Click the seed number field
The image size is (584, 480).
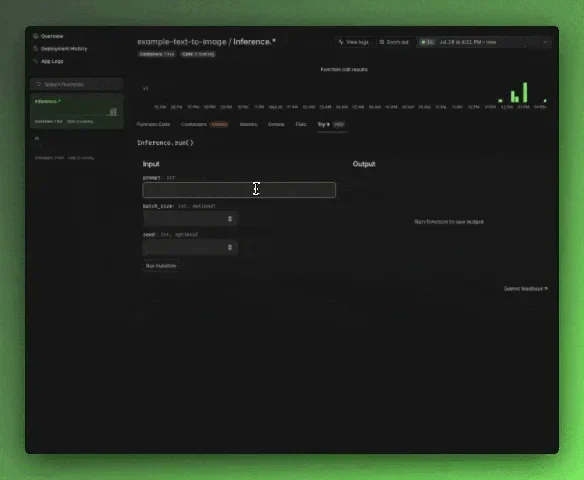coord(190,247)
